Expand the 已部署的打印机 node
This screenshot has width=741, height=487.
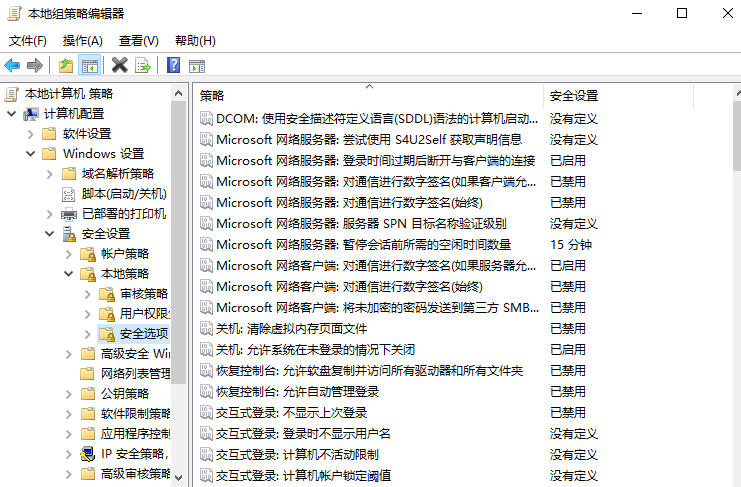(x=50, y=214)
